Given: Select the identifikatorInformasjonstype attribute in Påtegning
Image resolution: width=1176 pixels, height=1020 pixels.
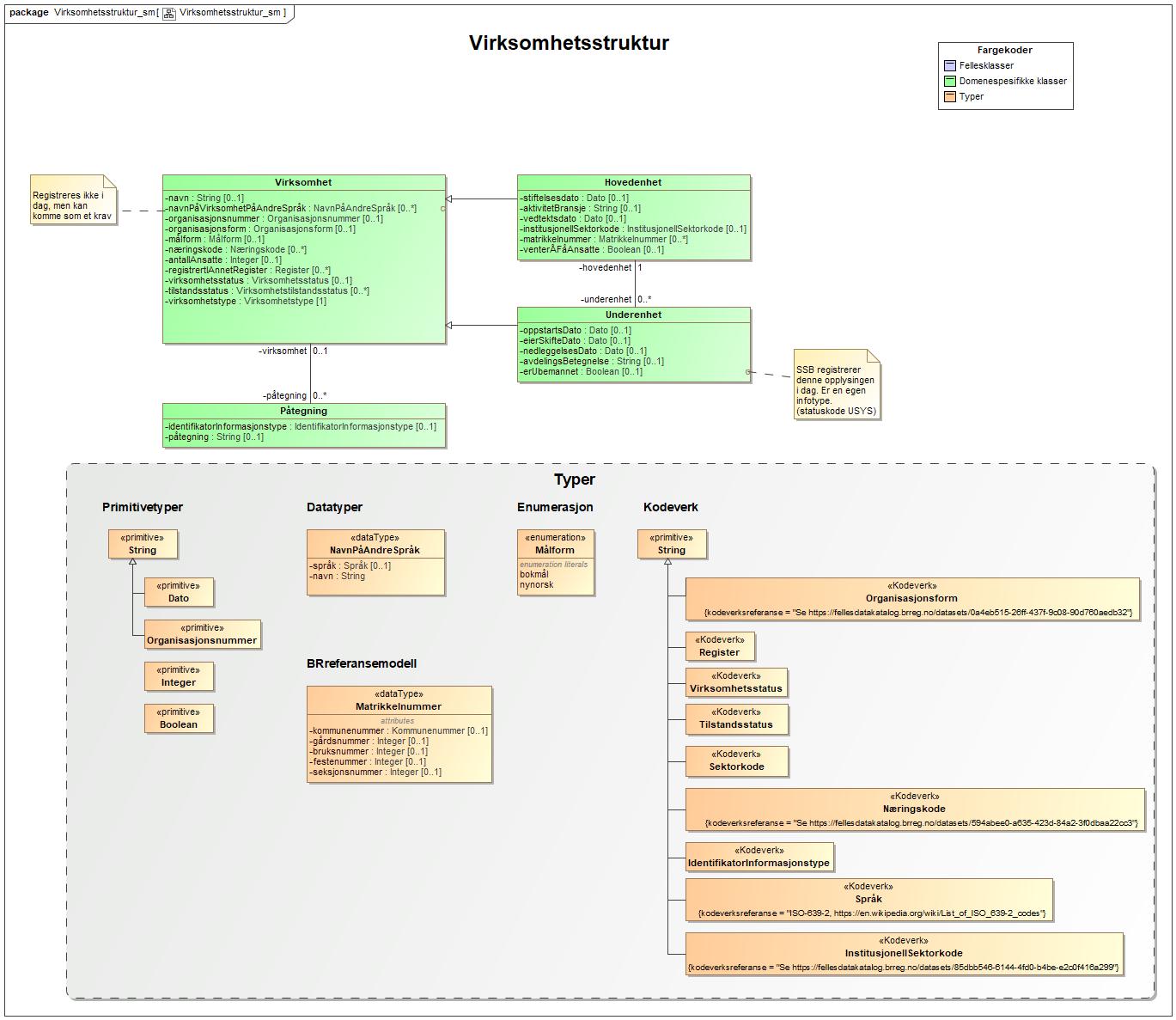Looking at the screenshot, I should [x=301, y=426].
